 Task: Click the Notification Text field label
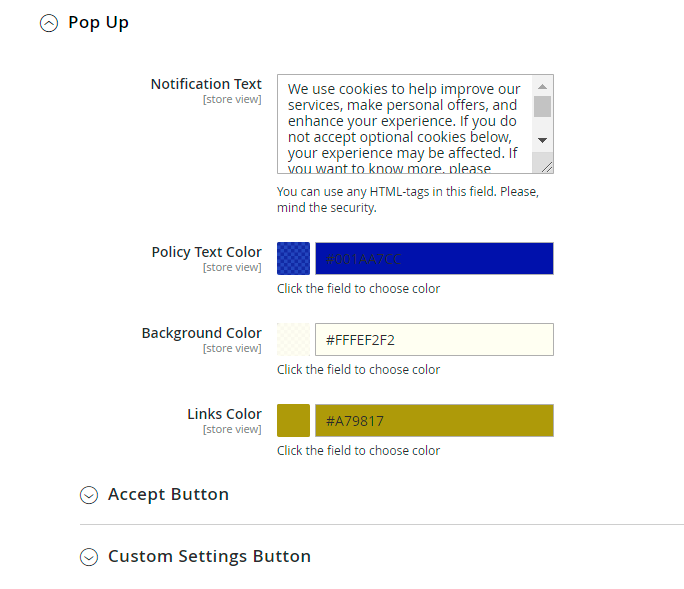(x=206, y=84)
